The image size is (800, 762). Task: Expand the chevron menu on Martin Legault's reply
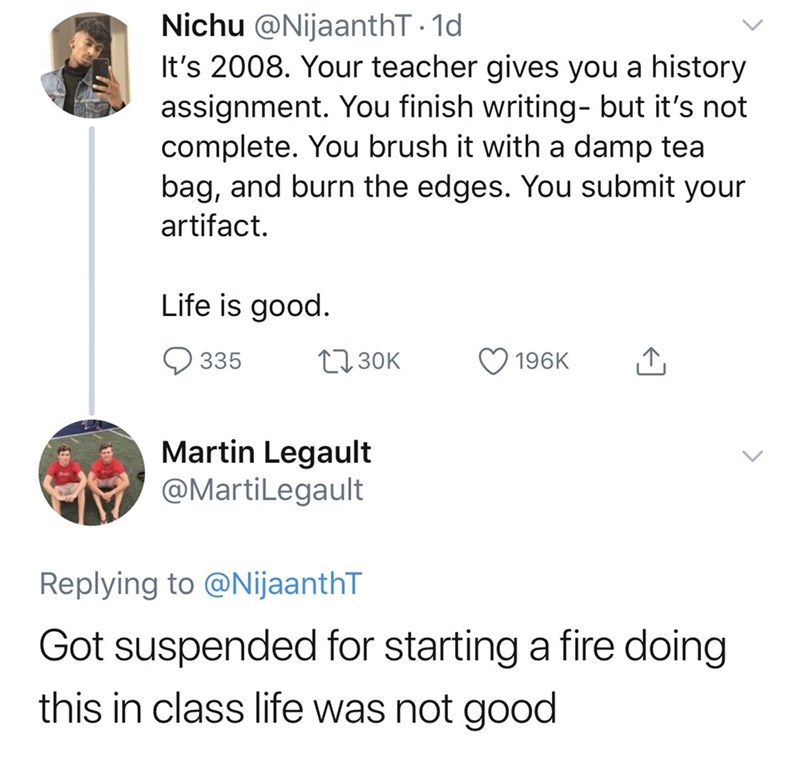753,455
